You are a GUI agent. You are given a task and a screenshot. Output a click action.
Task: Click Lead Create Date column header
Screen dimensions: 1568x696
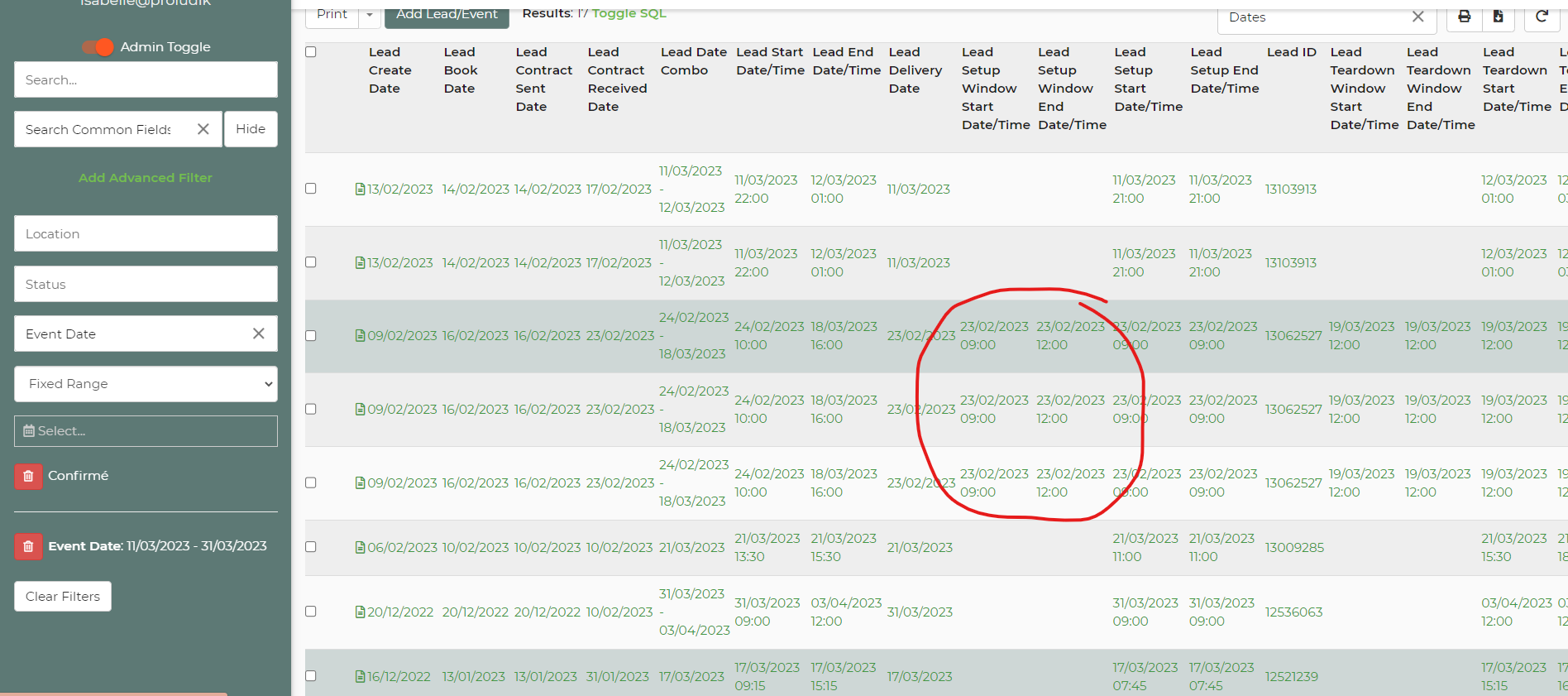pos(390,70)
